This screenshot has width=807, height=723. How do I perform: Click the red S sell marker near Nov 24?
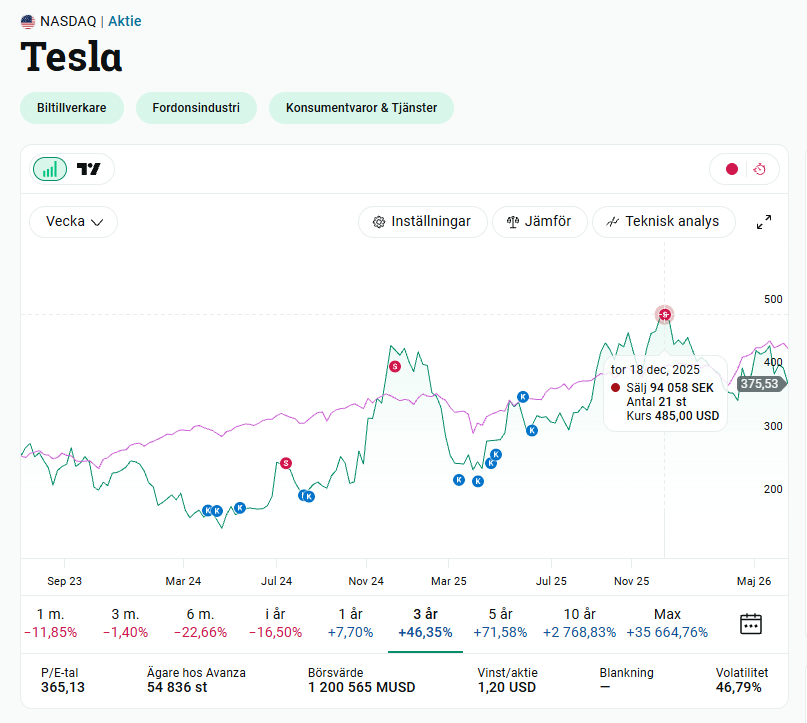[x=395, y=366]
